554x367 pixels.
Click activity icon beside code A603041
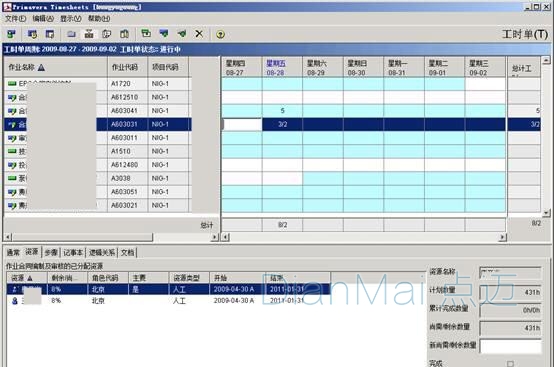coord(12,111)
